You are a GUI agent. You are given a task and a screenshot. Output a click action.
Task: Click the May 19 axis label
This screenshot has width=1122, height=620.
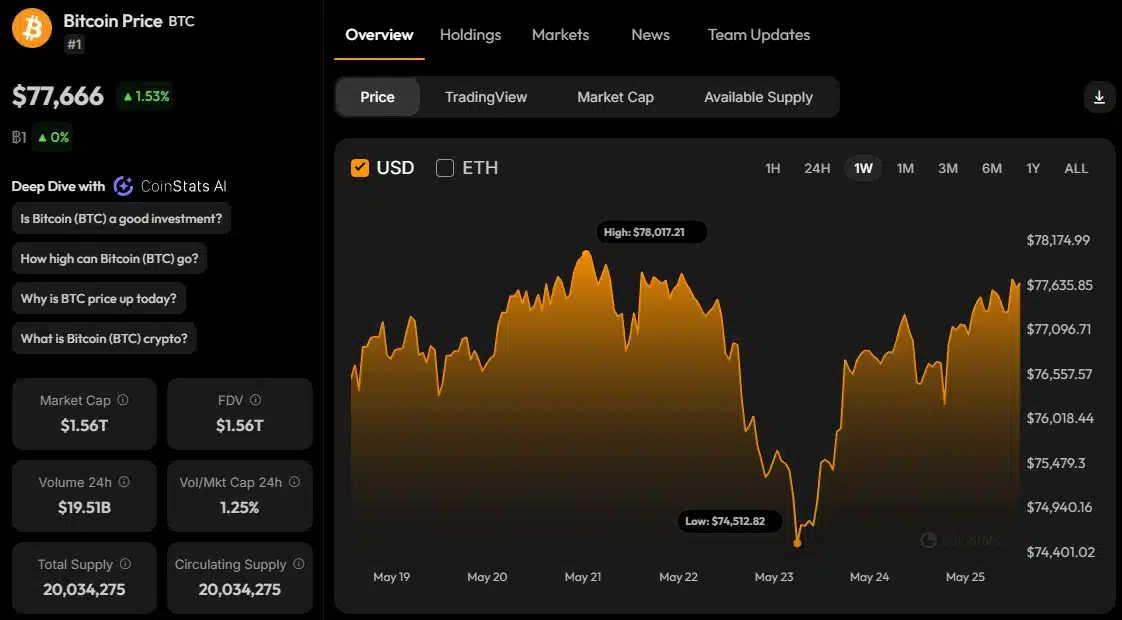391,577
